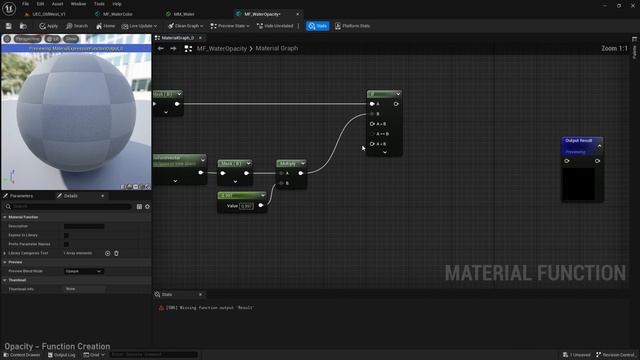Screen dimensions: 640x360
Task: Open Platform Stats
Action: pyautogui.click(x=352, y=26)
